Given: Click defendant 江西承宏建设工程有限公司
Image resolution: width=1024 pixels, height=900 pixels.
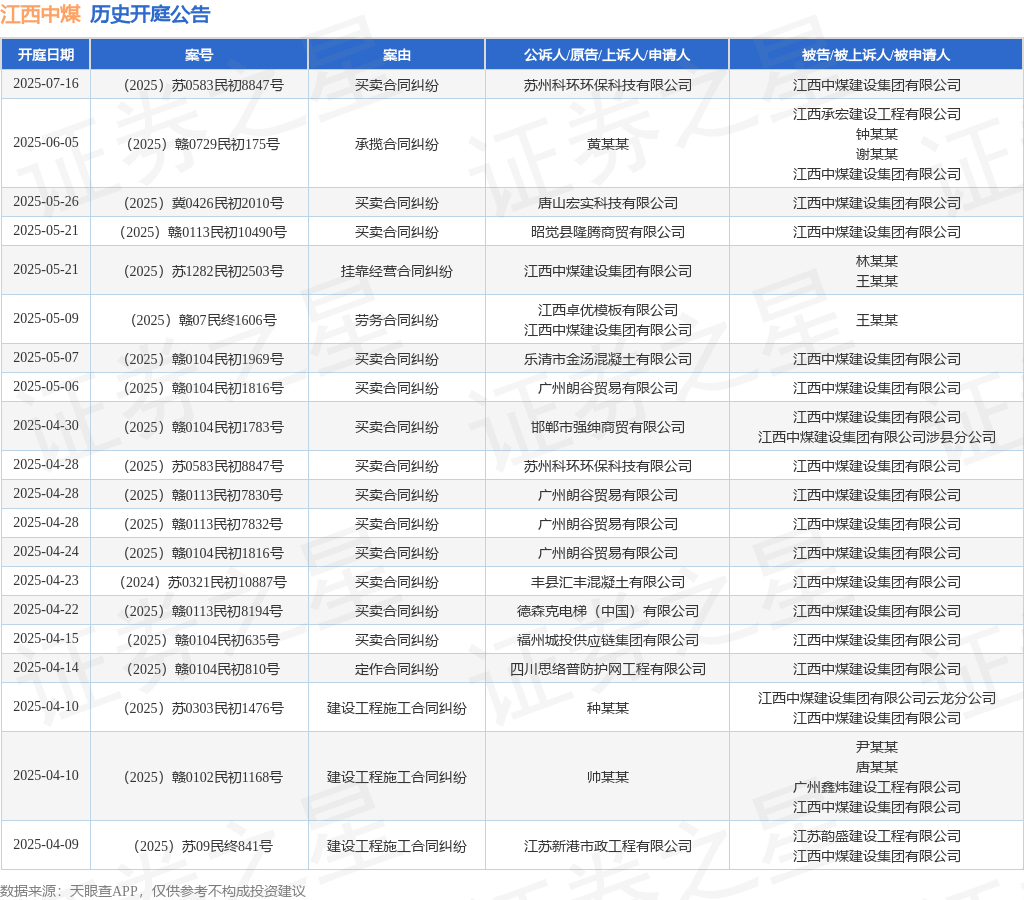Looking at the screenshot, I should pos(876,114).
